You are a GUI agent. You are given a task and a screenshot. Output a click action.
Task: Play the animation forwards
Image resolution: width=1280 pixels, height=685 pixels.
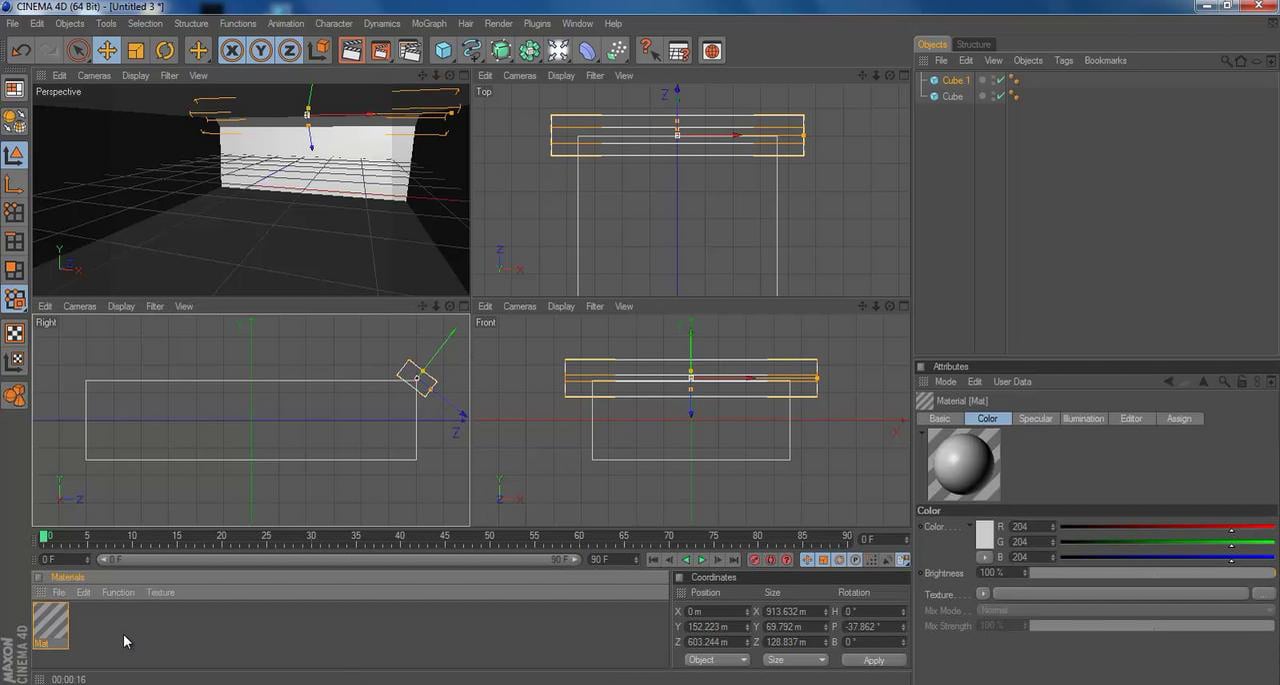(702, 560)
